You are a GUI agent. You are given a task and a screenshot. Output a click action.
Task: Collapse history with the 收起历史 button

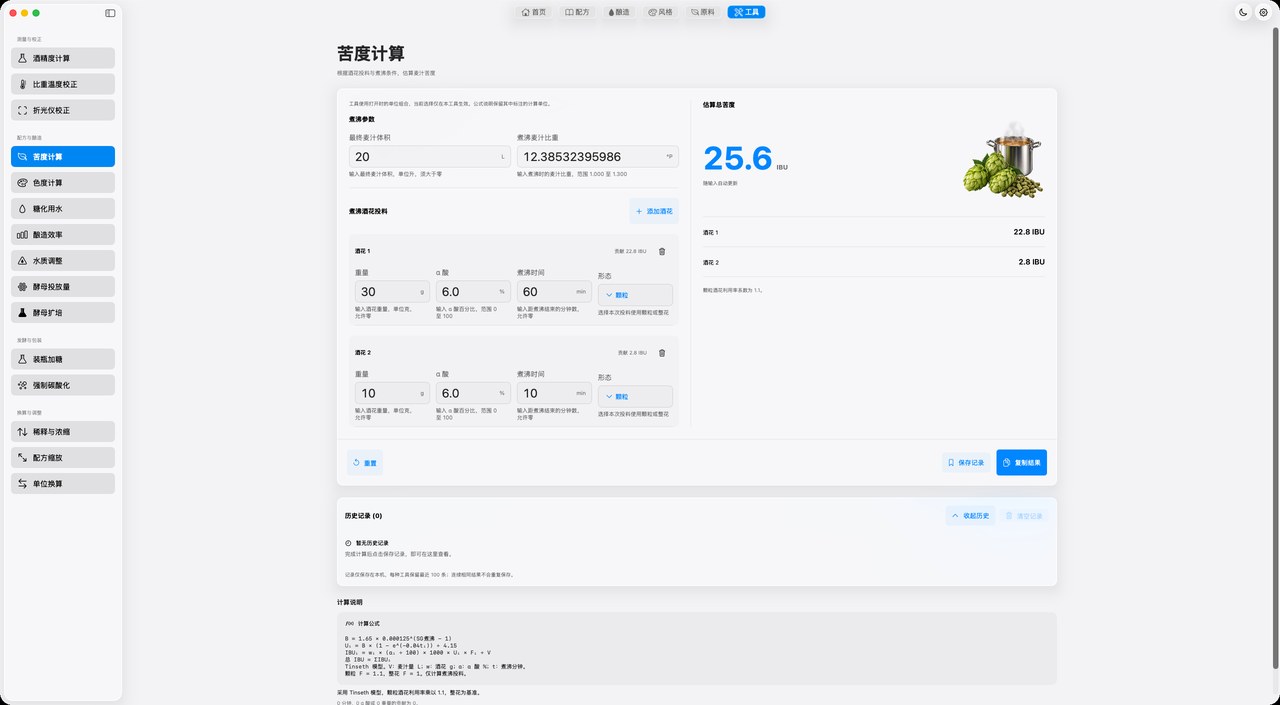(971, 516)
